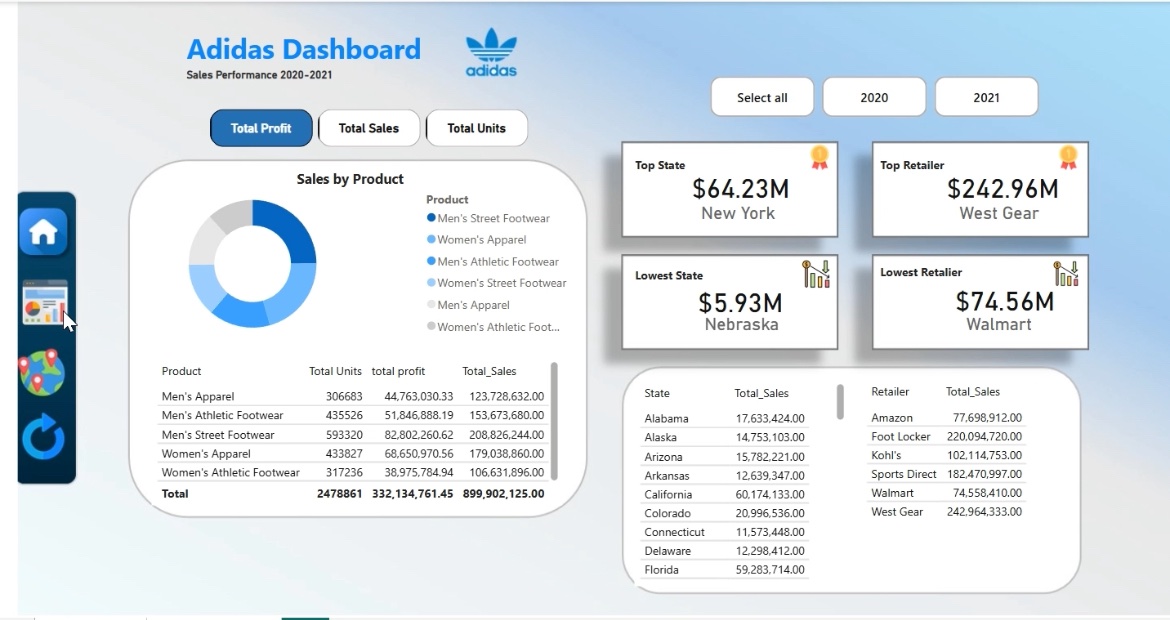Screen dimensions: 1170x620
Task: Select Men's Athletic Footwear table row
Action: click(x=352, y=415)
